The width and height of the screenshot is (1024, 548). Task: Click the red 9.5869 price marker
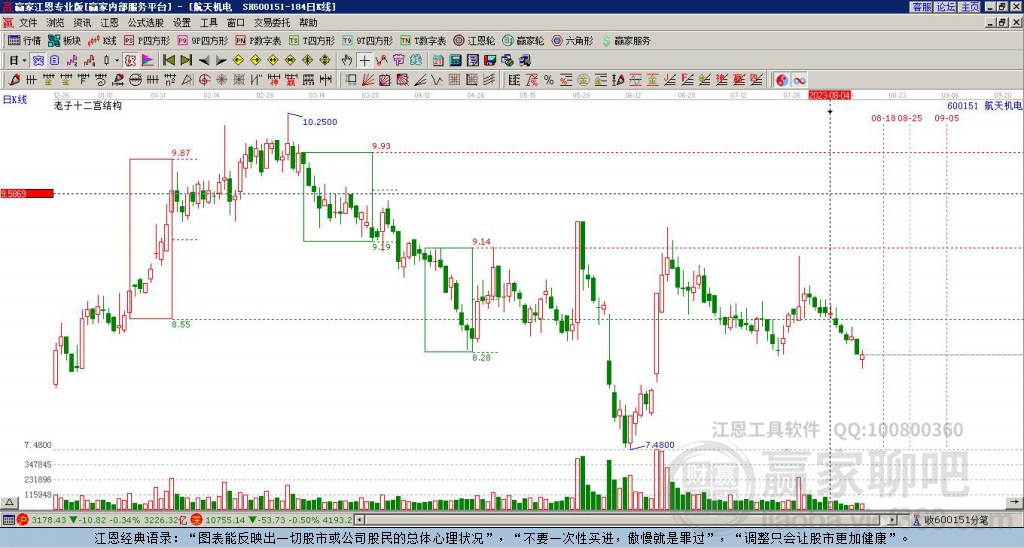click(27, 193)
